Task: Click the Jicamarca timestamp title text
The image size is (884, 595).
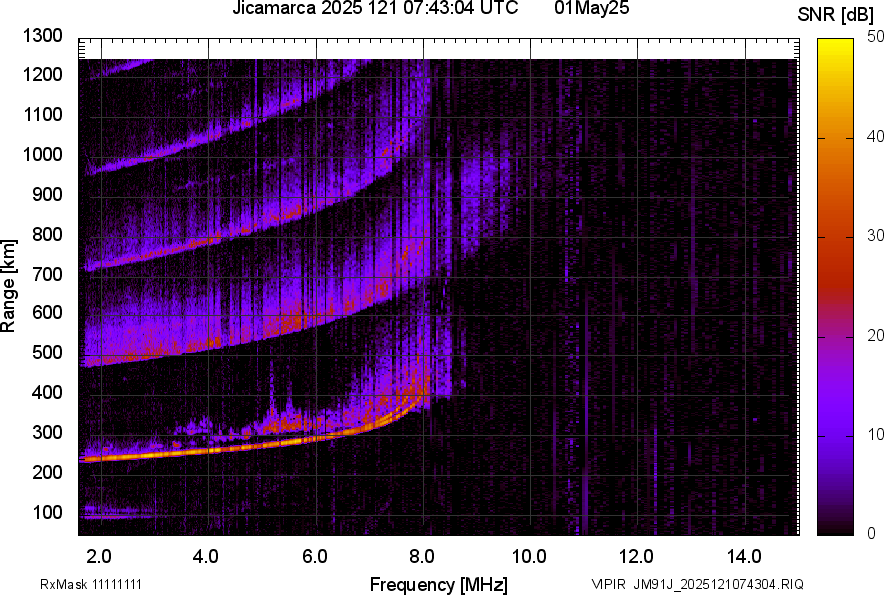Action: tap(375, 9)
